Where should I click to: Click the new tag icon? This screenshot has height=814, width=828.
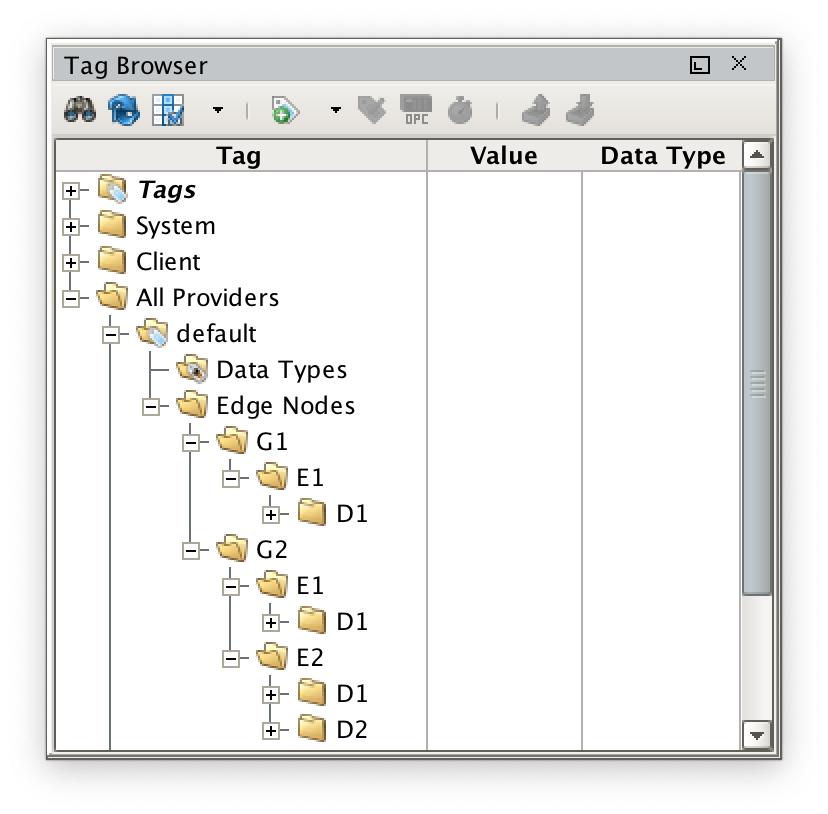[x=286, y=110]
